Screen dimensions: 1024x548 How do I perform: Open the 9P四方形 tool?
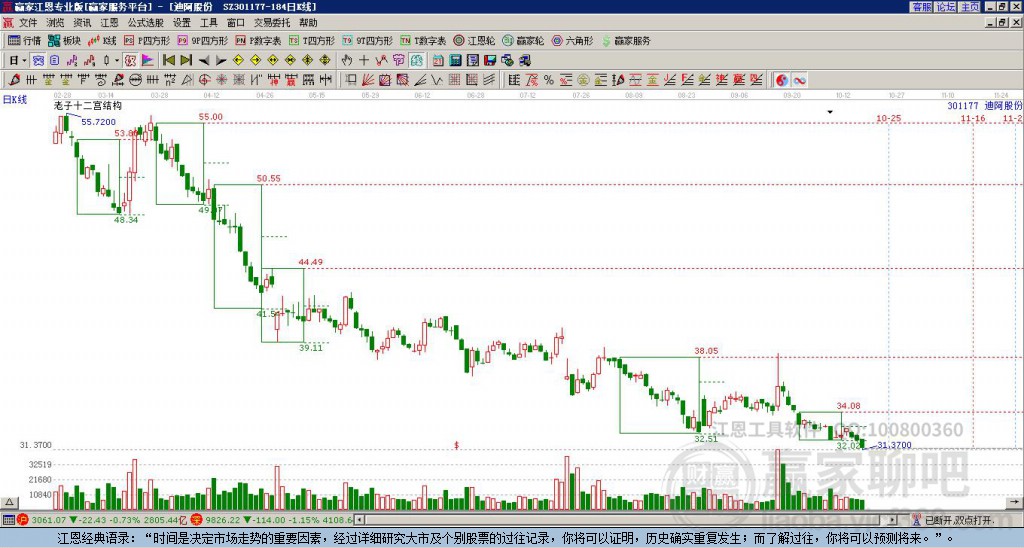click(x=202, y=40)
